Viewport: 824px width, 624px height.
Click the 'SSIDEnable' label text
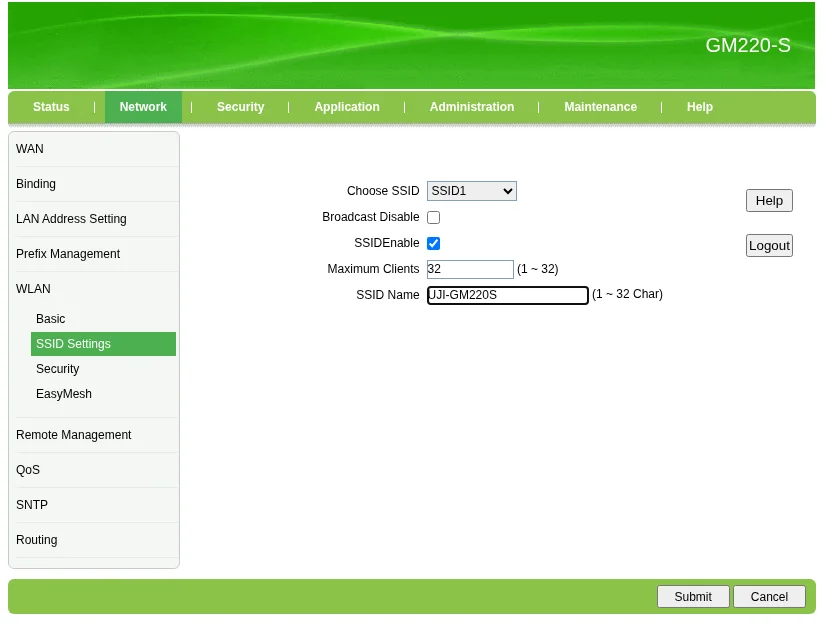pos(386,243)
